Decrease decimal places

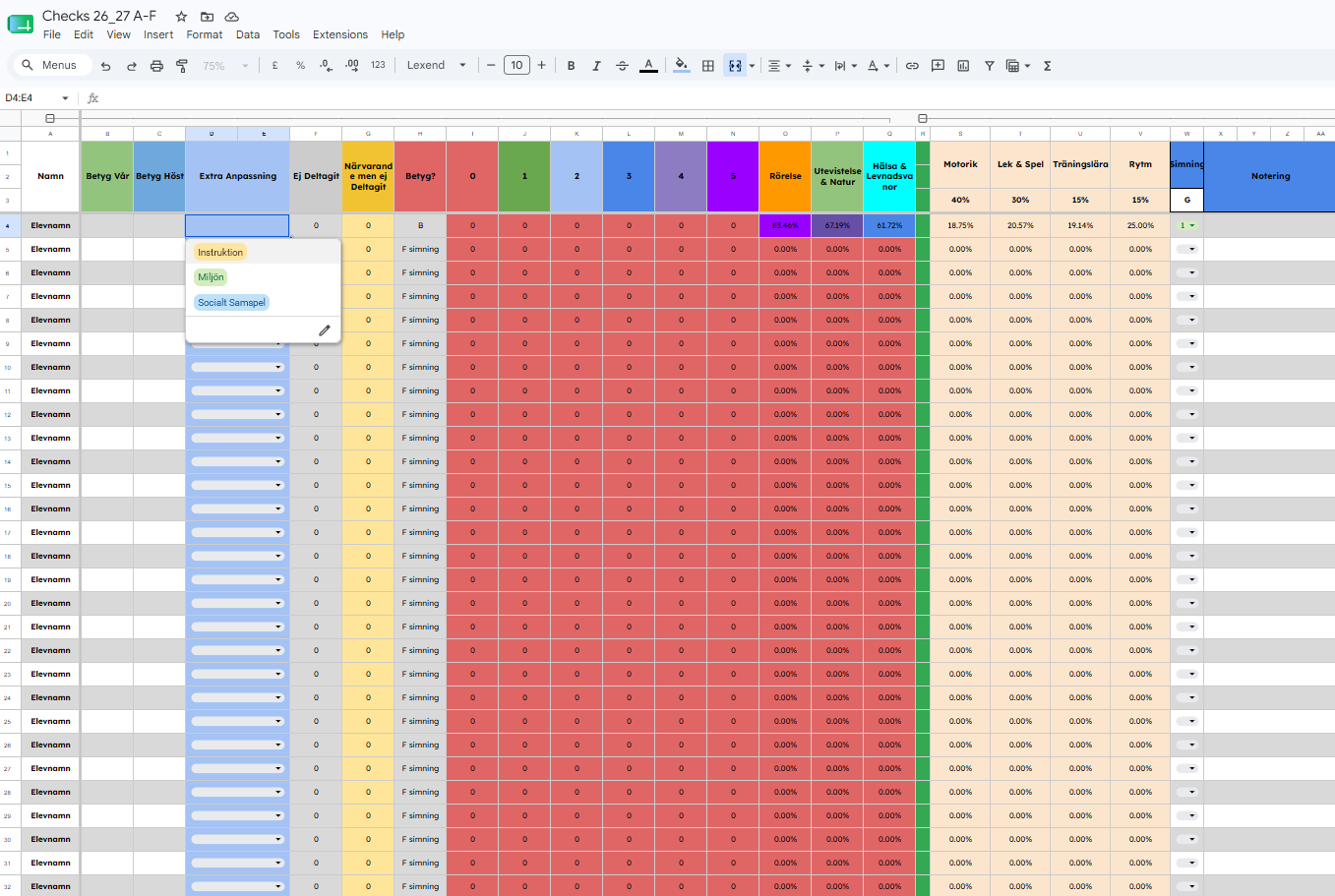tap(326, 66)
